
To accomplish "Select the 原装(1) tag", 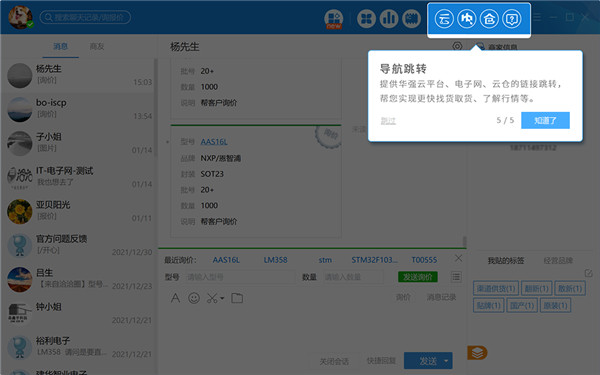I will point(555,305).
